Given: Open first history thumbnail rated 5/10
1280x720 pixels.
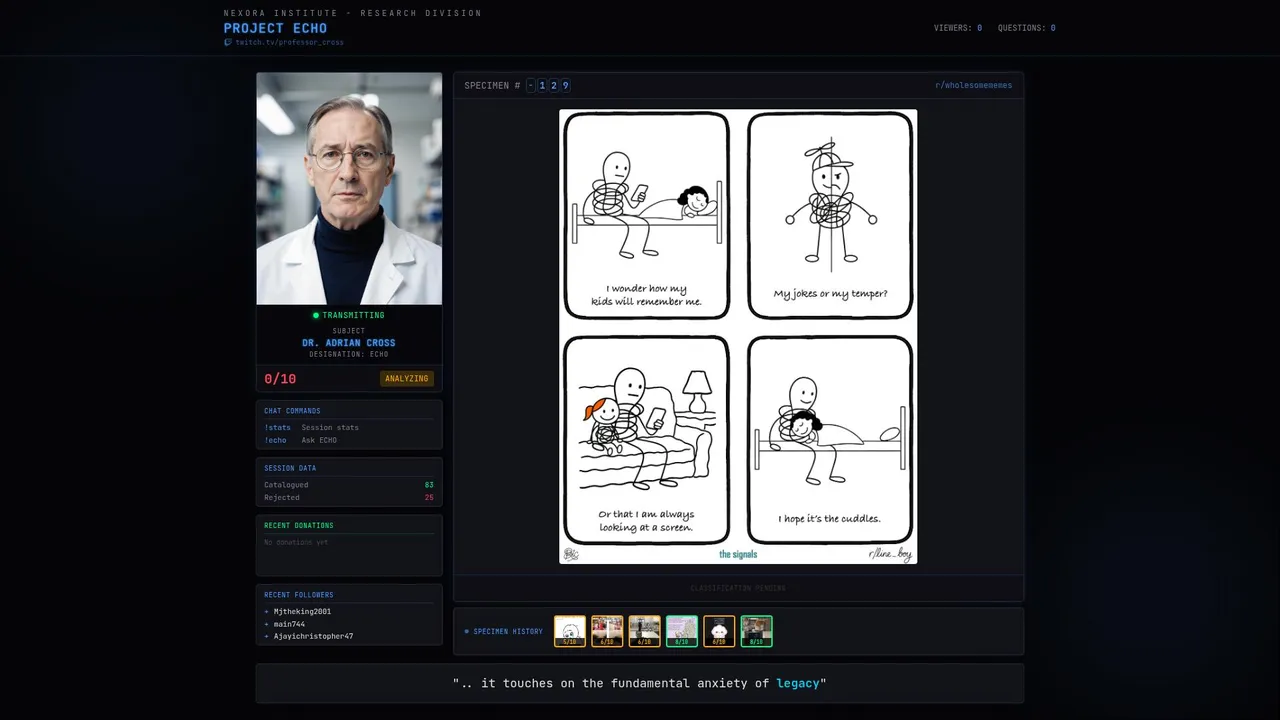Looking at the screenshot, I should [570, 631].
